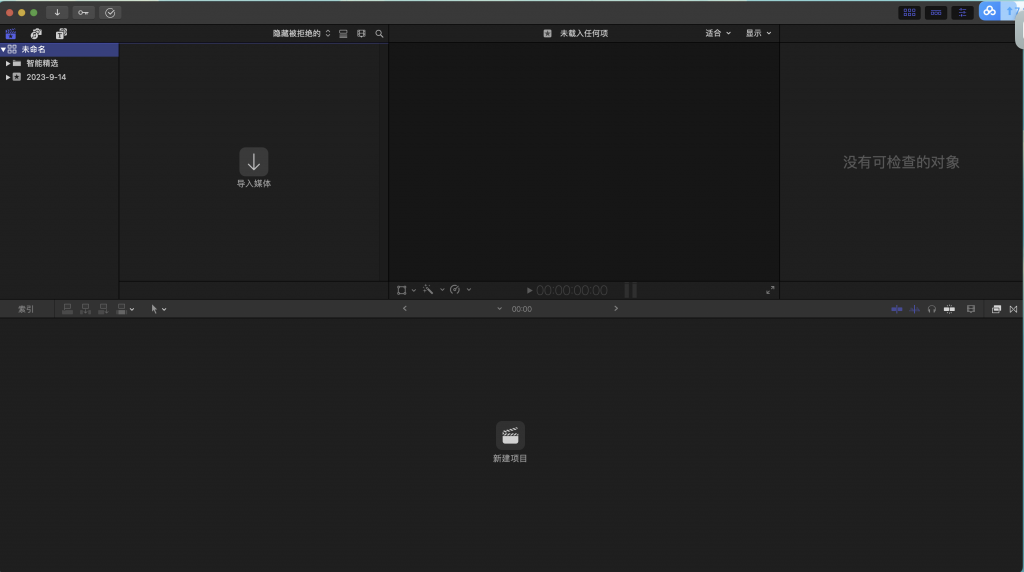
Task: Click the upload arrow icon at the top-right edge
Action: [x=1010, y=11]
